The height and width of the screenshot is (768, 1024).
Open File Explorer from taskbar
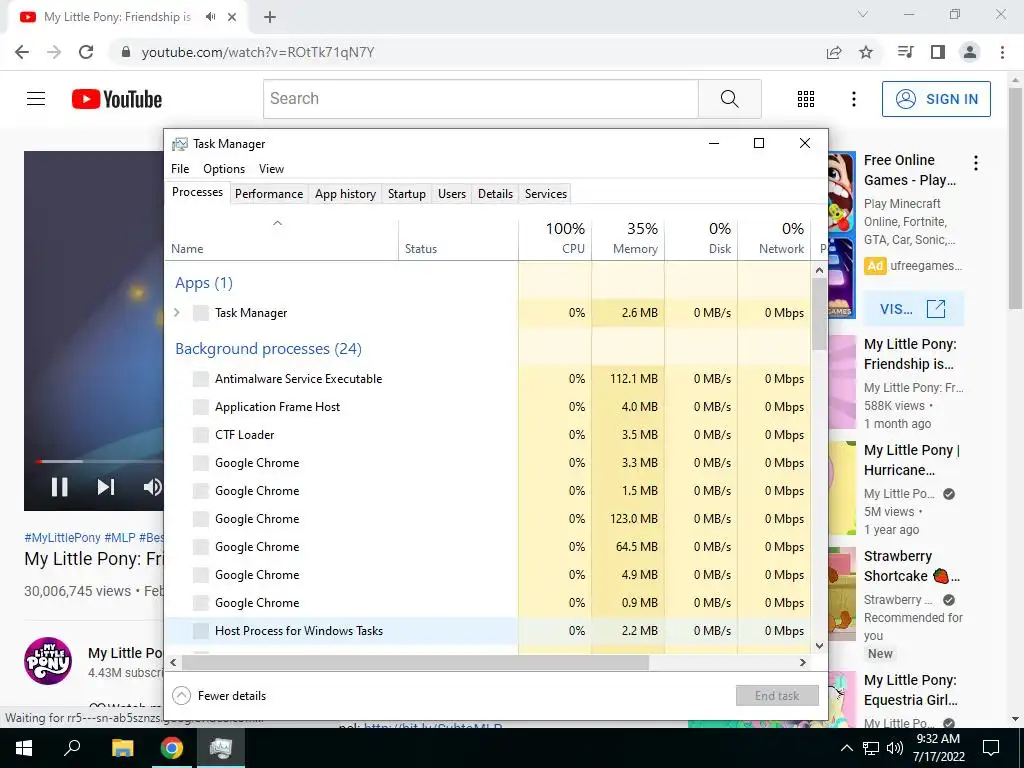tap(122, 748)
